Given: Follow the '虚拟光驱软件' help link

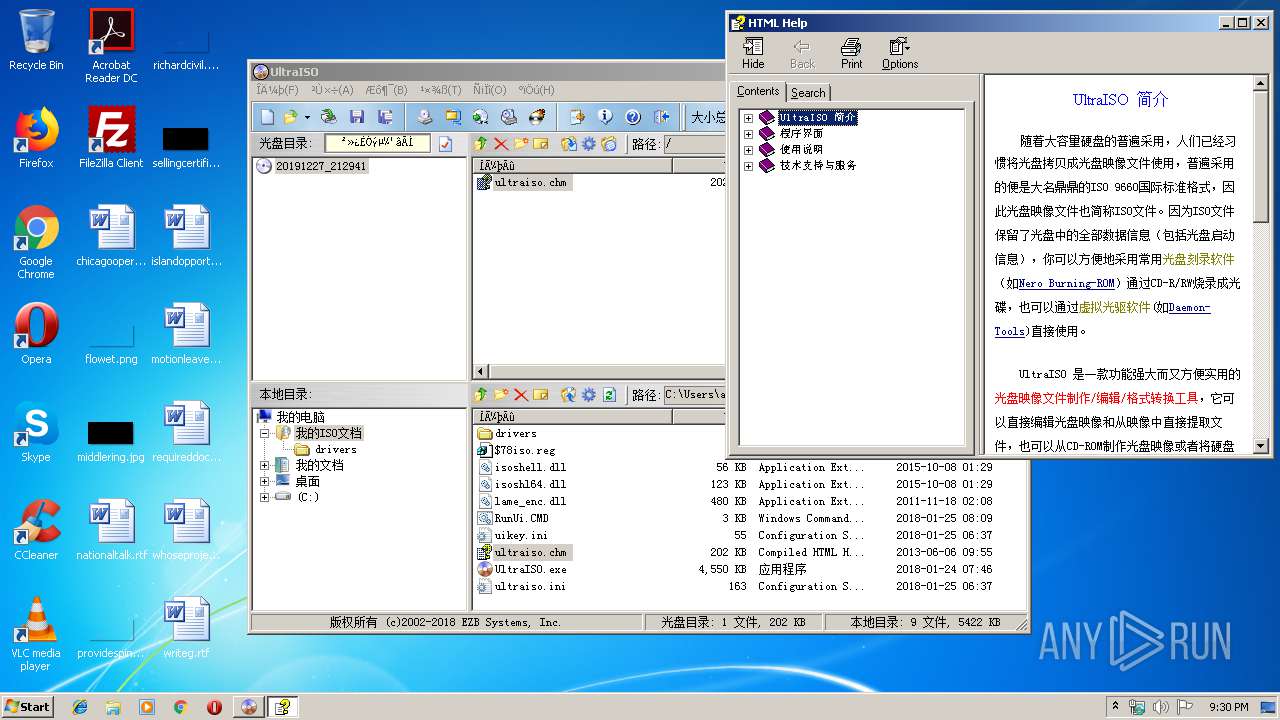Looking at the screenshot, I should (x=1114, y=307).
